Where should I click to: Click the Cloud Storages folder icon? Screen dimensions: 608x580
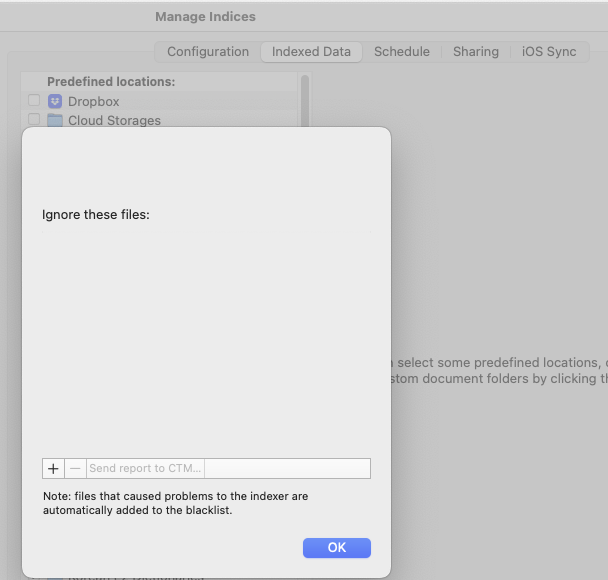(55, 120)
